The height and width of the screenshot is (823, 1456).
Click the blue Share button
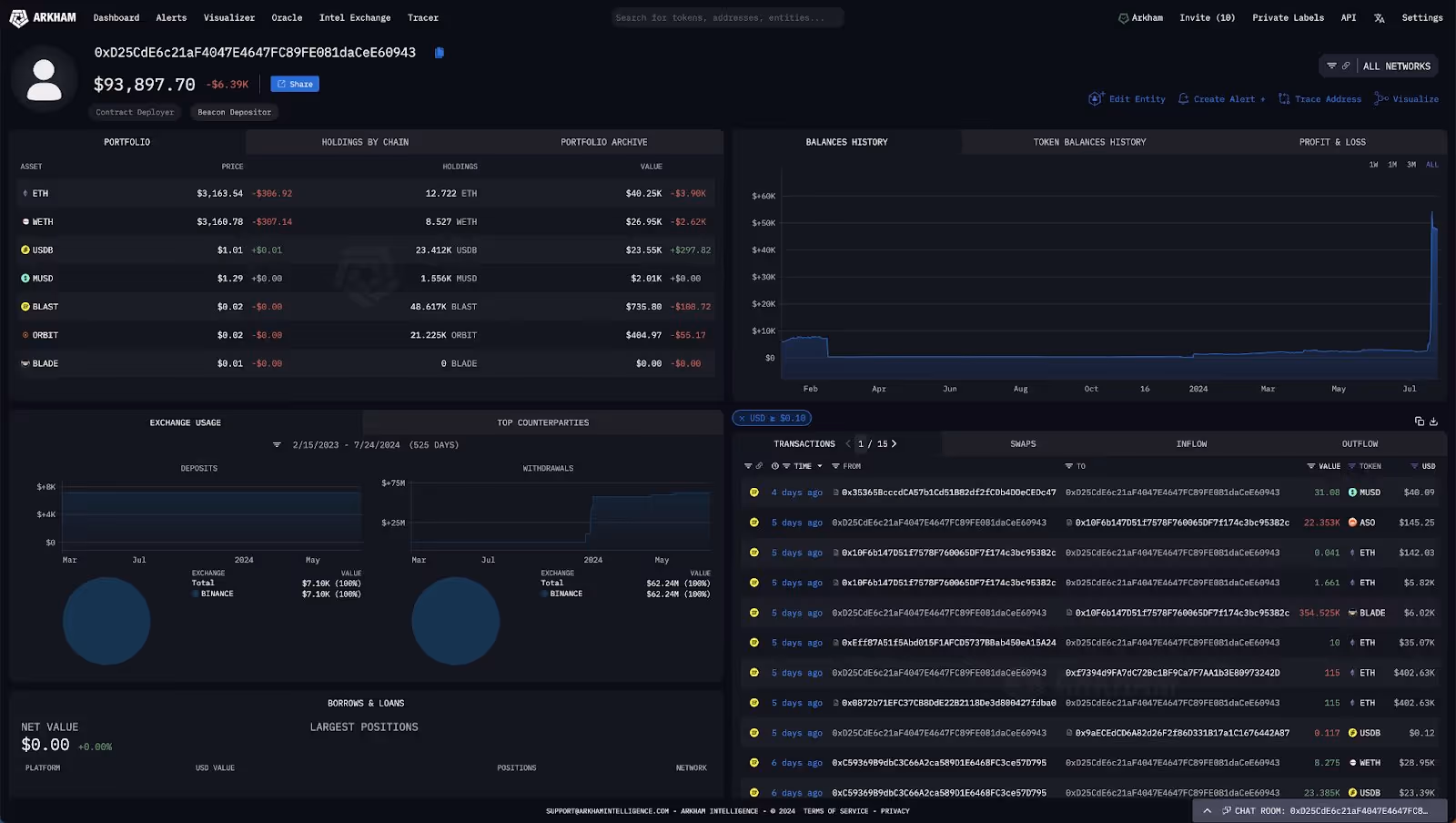click(x=295, y=84)
